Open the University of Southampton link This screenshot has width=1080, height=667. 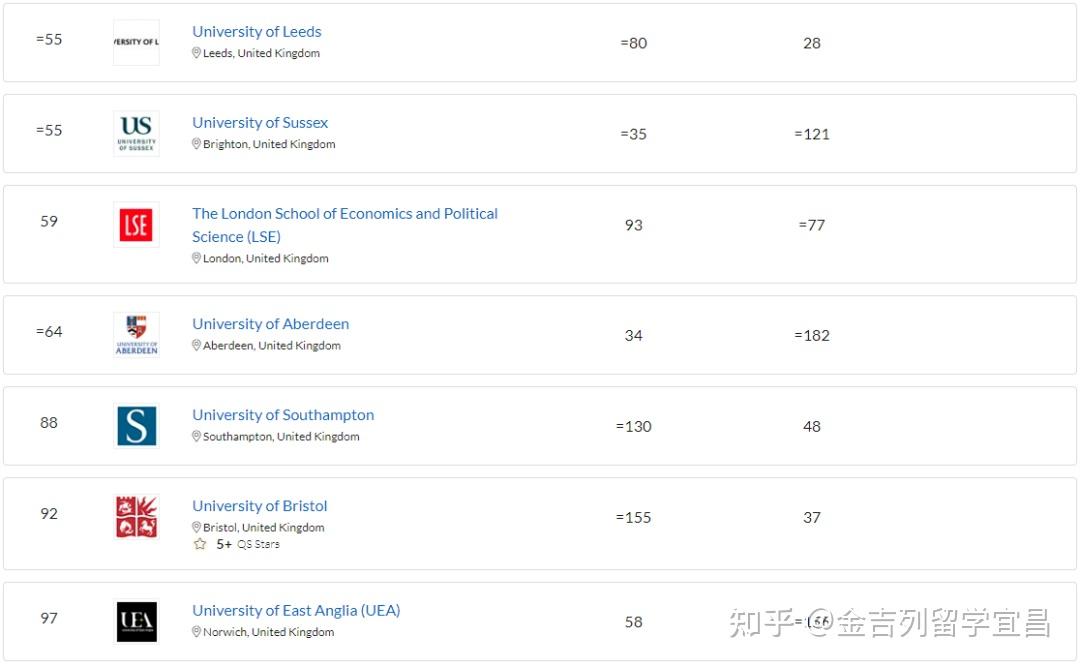[x=283, y=415]
